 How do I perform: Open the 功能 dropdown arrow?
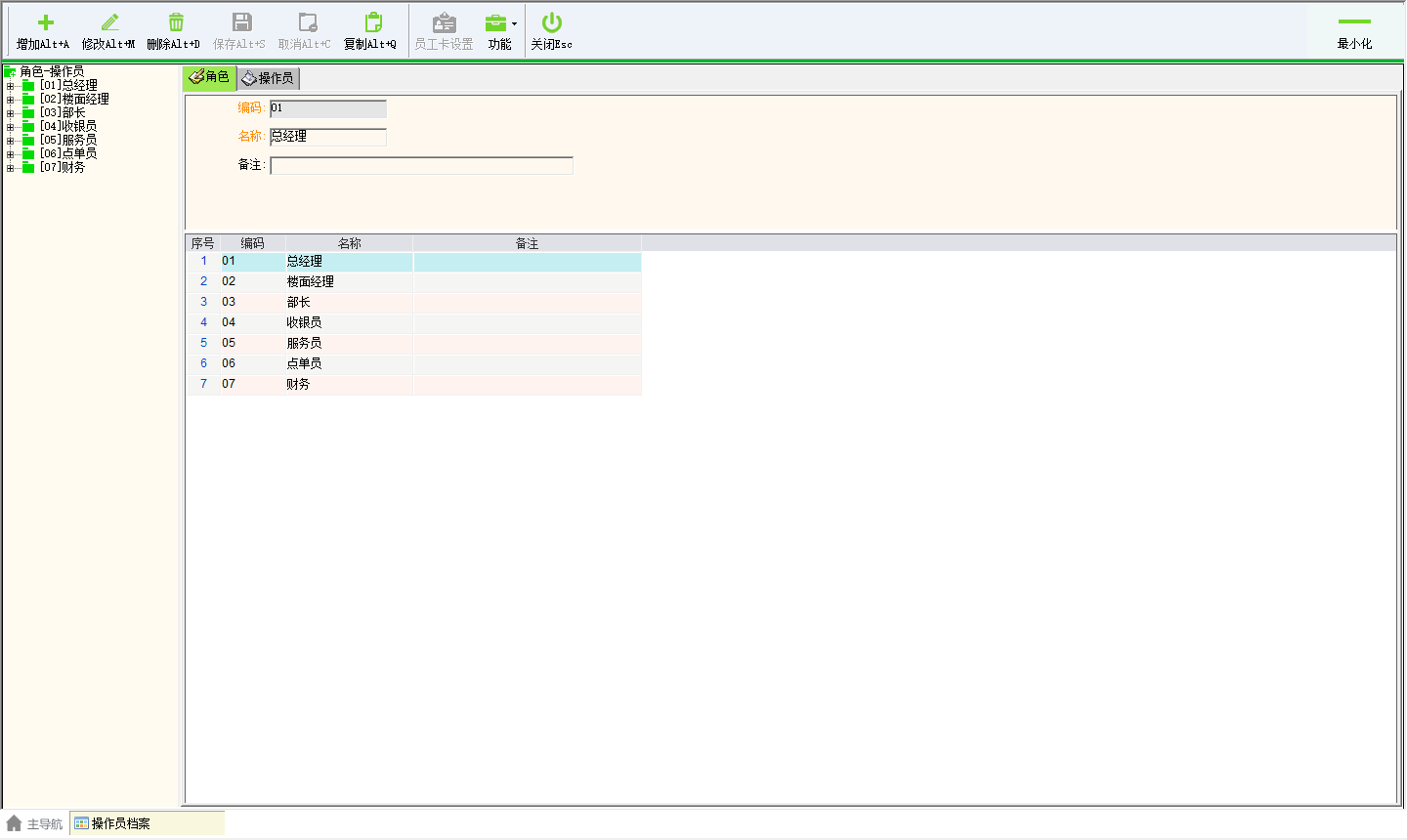(x=515, y=24)
